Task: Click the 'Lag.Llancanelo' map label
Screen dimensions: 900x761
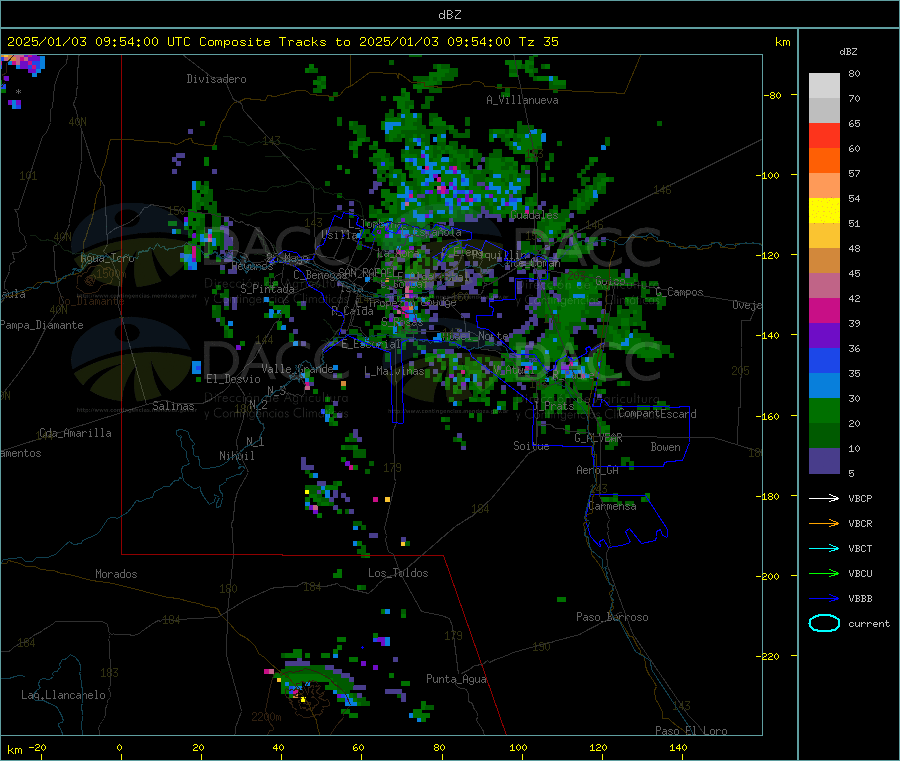Action: point(63,695)
